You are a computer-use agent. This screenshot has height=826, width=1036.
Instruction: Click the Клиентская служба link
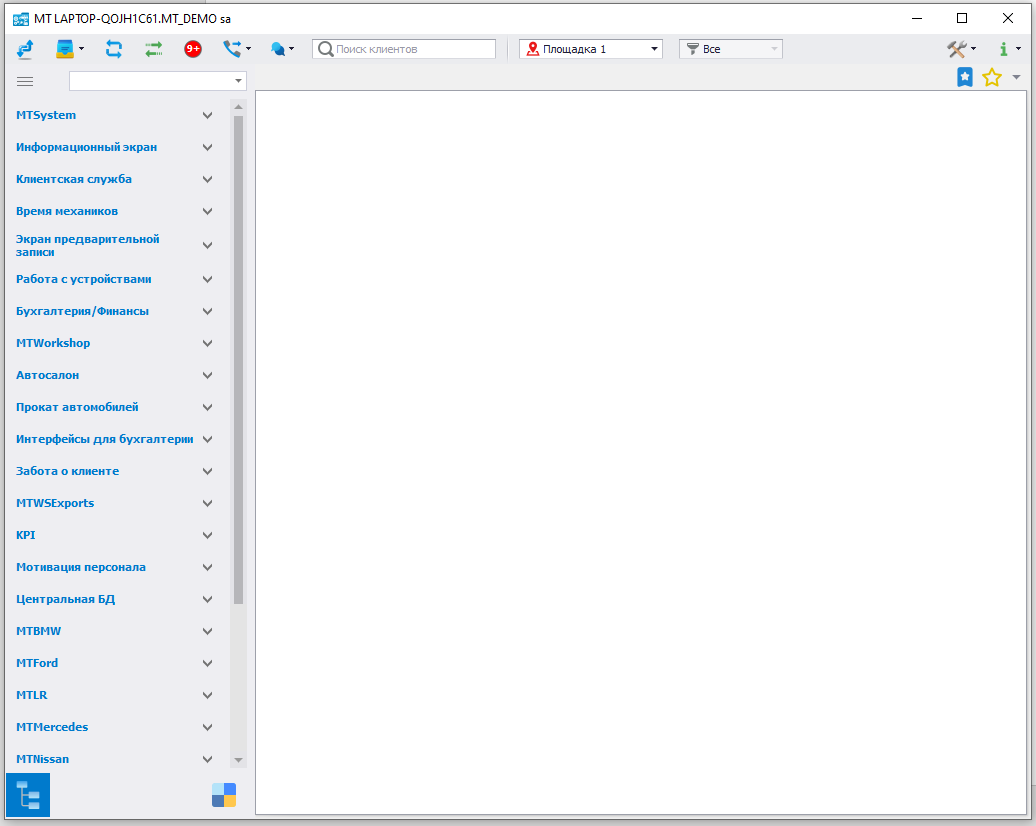coord(74,179)
